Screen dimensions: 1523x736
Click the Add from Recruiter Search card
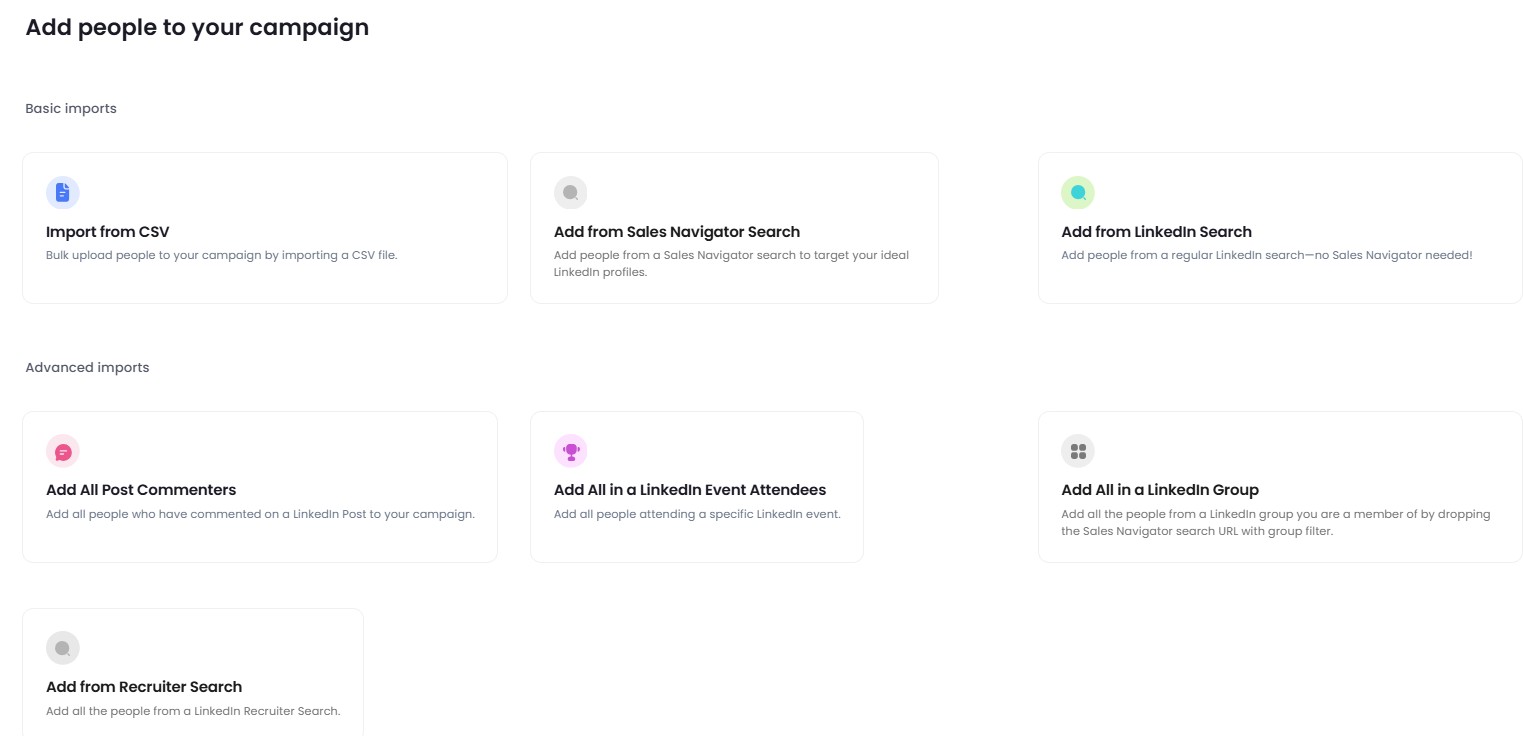tap(193, 672)
